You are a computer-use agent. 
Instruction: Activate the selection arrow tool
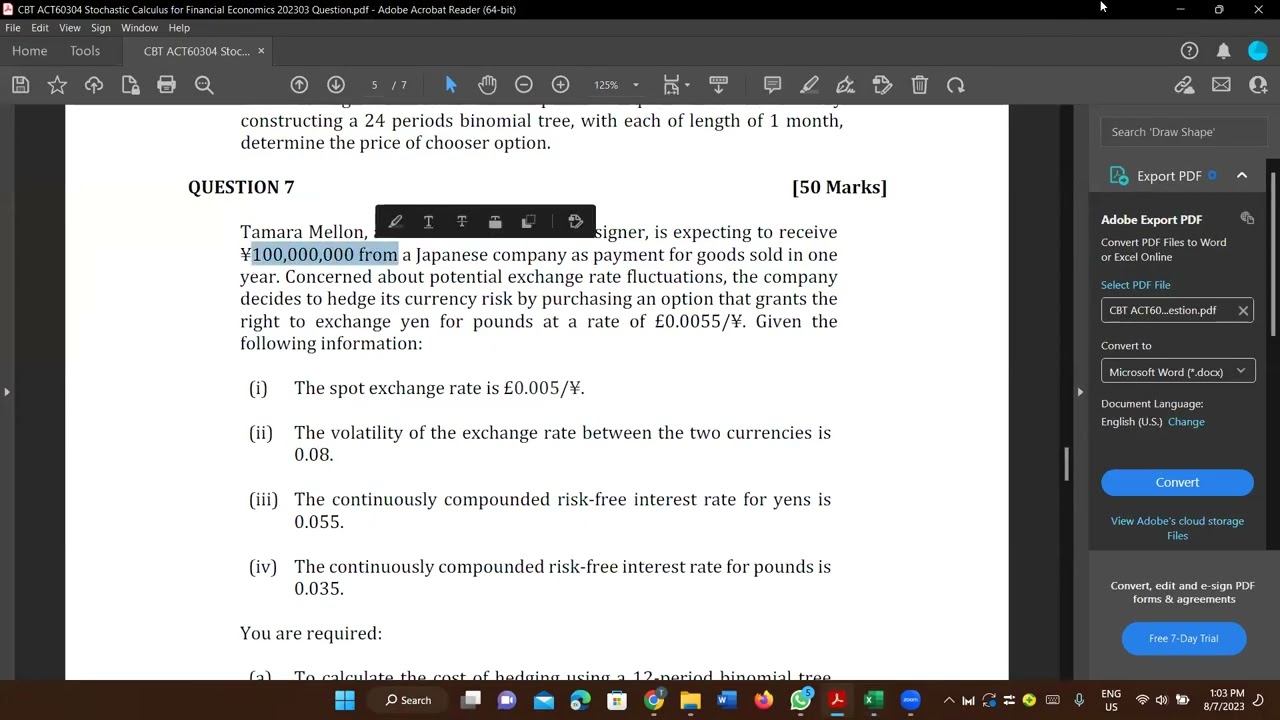click(x=451, y=85)
